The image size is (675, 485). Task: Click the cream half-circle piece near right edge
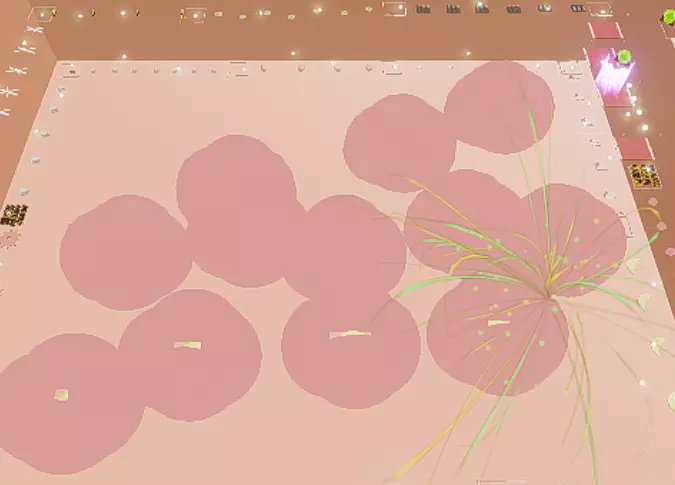point(645,301)
